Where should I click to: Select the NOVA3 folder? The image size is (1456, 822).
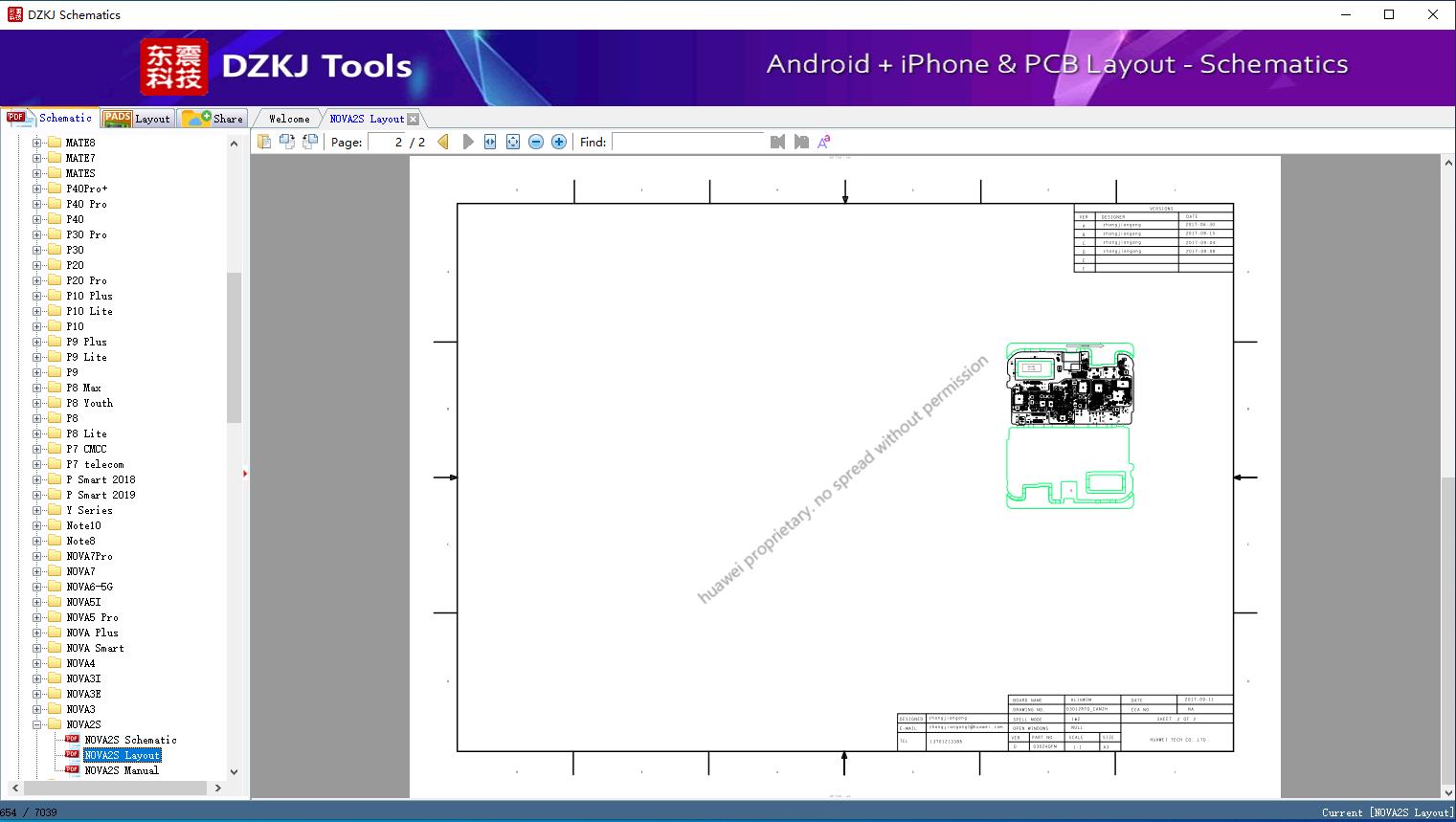80,709
